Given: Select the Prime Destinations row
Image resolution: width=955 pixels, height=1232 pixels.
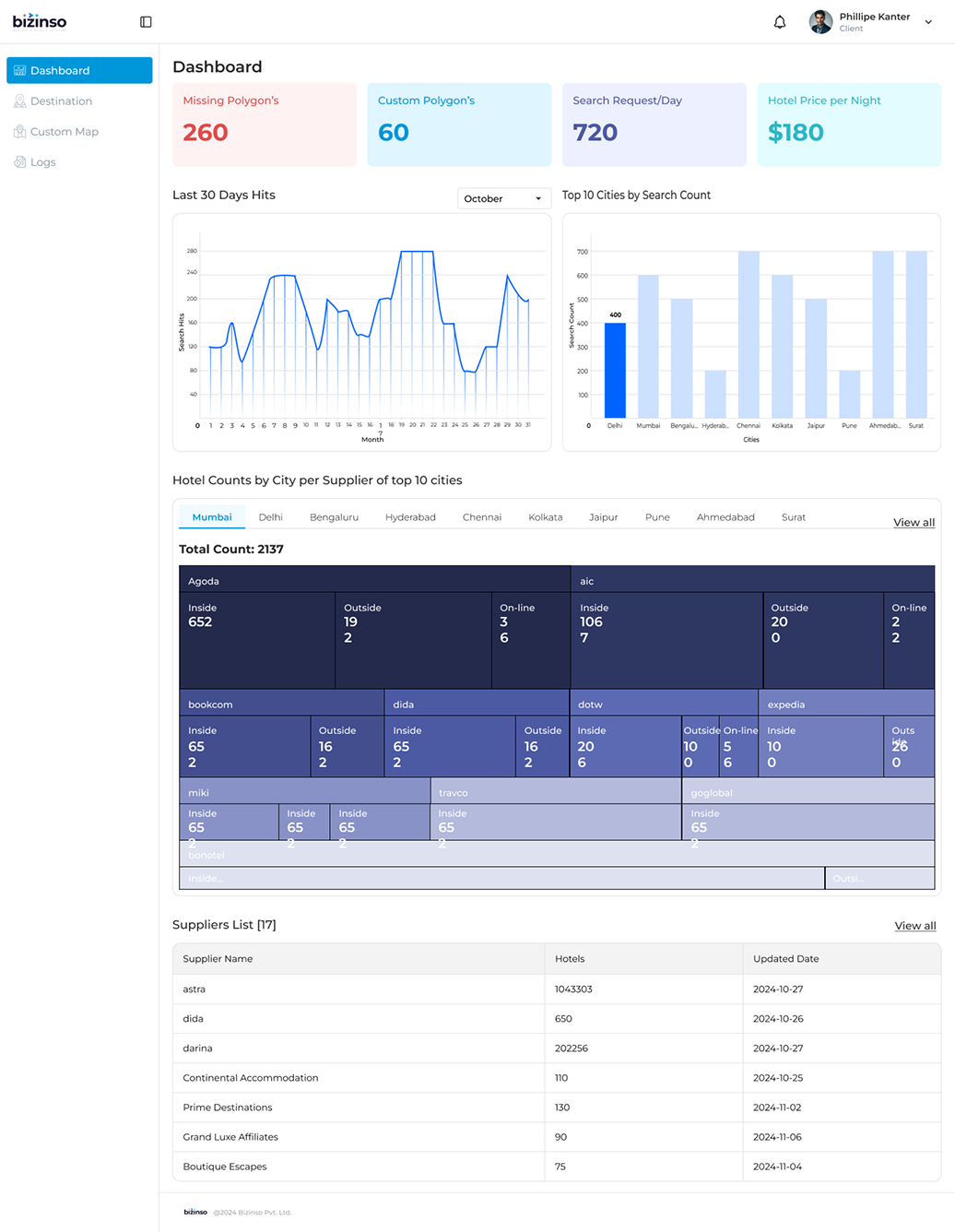Looking at the screenshot, I should tap(557, 1107).
